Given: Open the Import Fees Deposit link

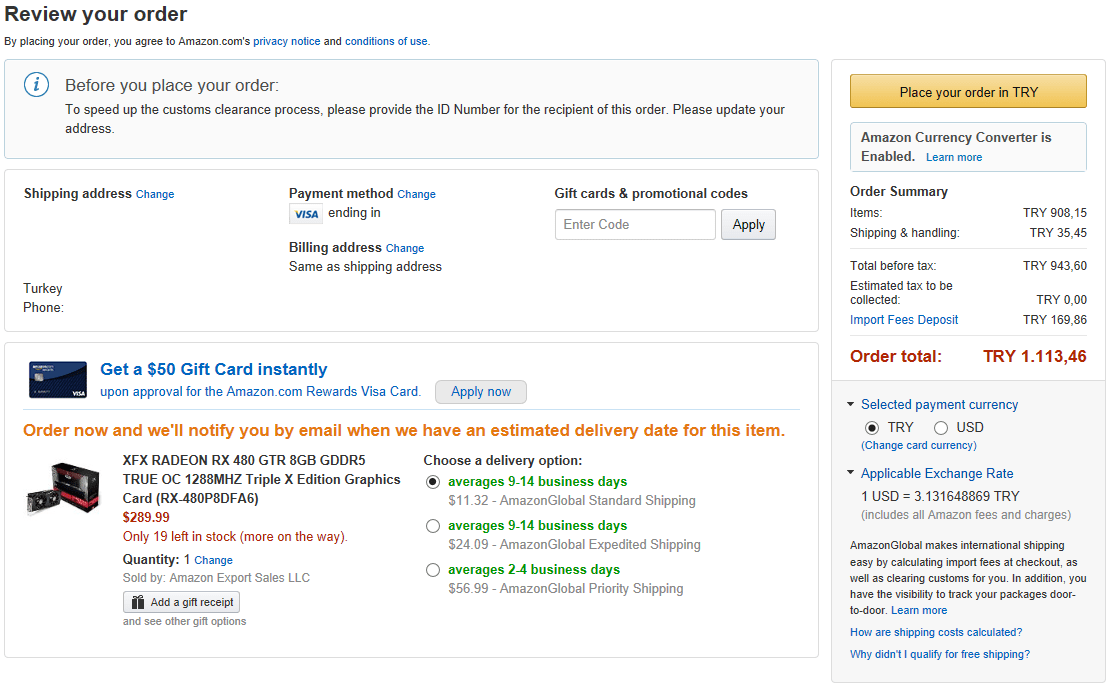Looking at the screenshot, I should click(903, 320).
